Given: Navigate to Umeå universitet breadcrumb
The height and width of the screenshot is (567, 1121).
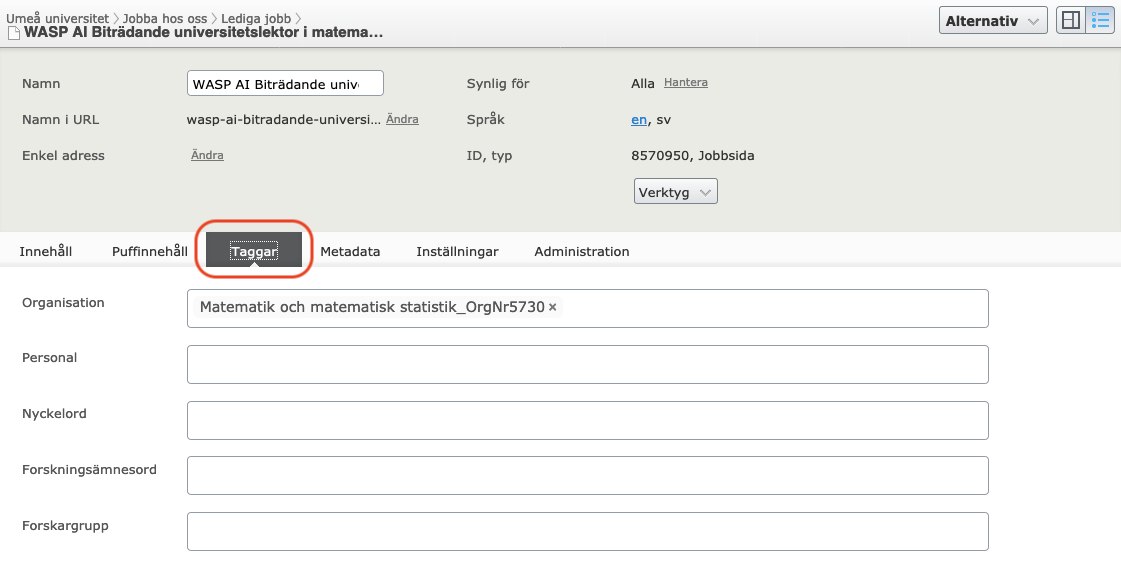Looking at the screenshot, I should click(x=58, y=19).
